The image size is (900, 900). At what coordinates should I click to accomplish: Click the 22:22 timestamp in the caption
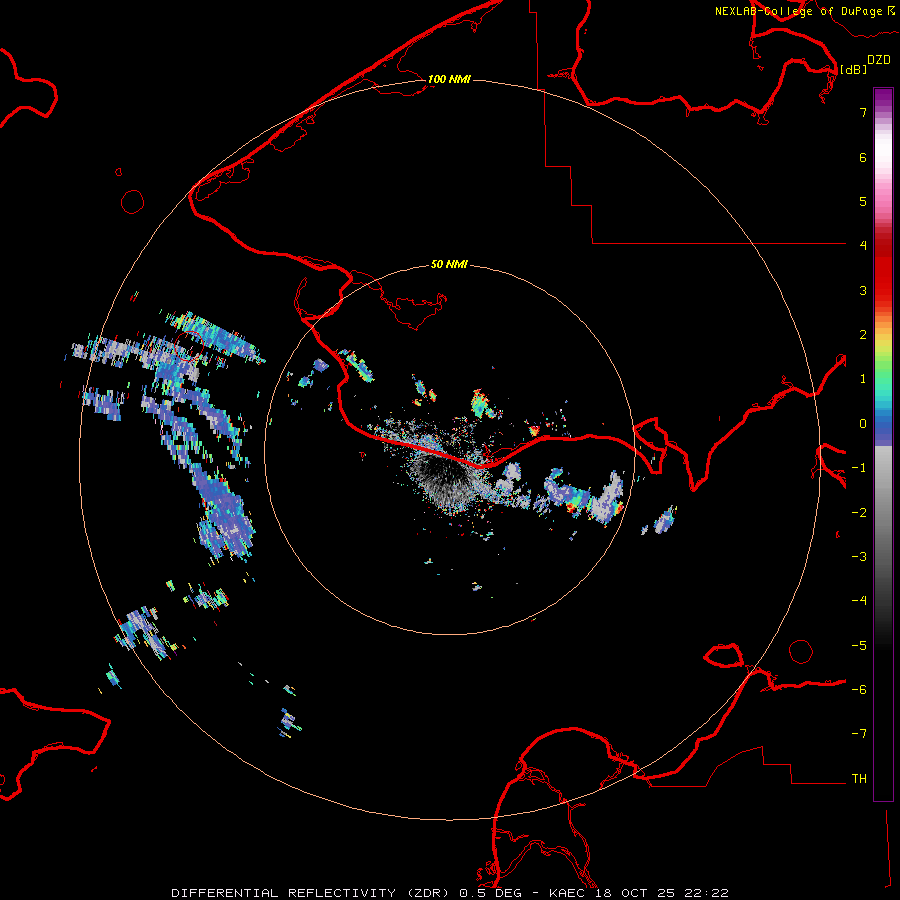(706, 893)
